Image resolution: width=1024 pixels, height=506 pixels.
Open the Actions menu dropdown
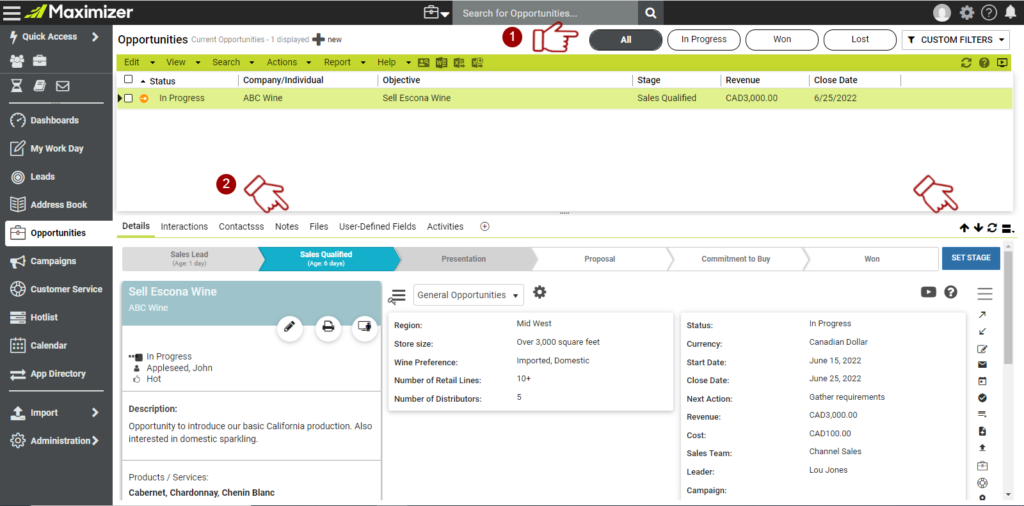tap(287, 62)
